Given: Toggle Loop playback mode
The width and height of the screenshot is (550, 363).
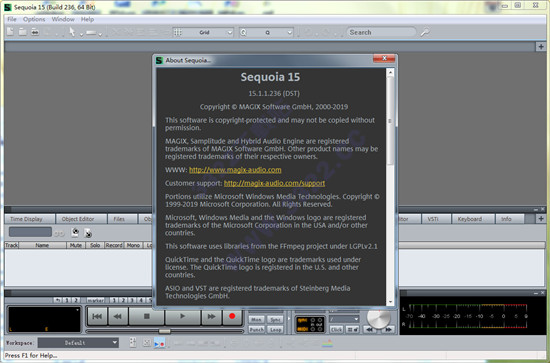Looking at the screenshot, I should coord(275,329).
